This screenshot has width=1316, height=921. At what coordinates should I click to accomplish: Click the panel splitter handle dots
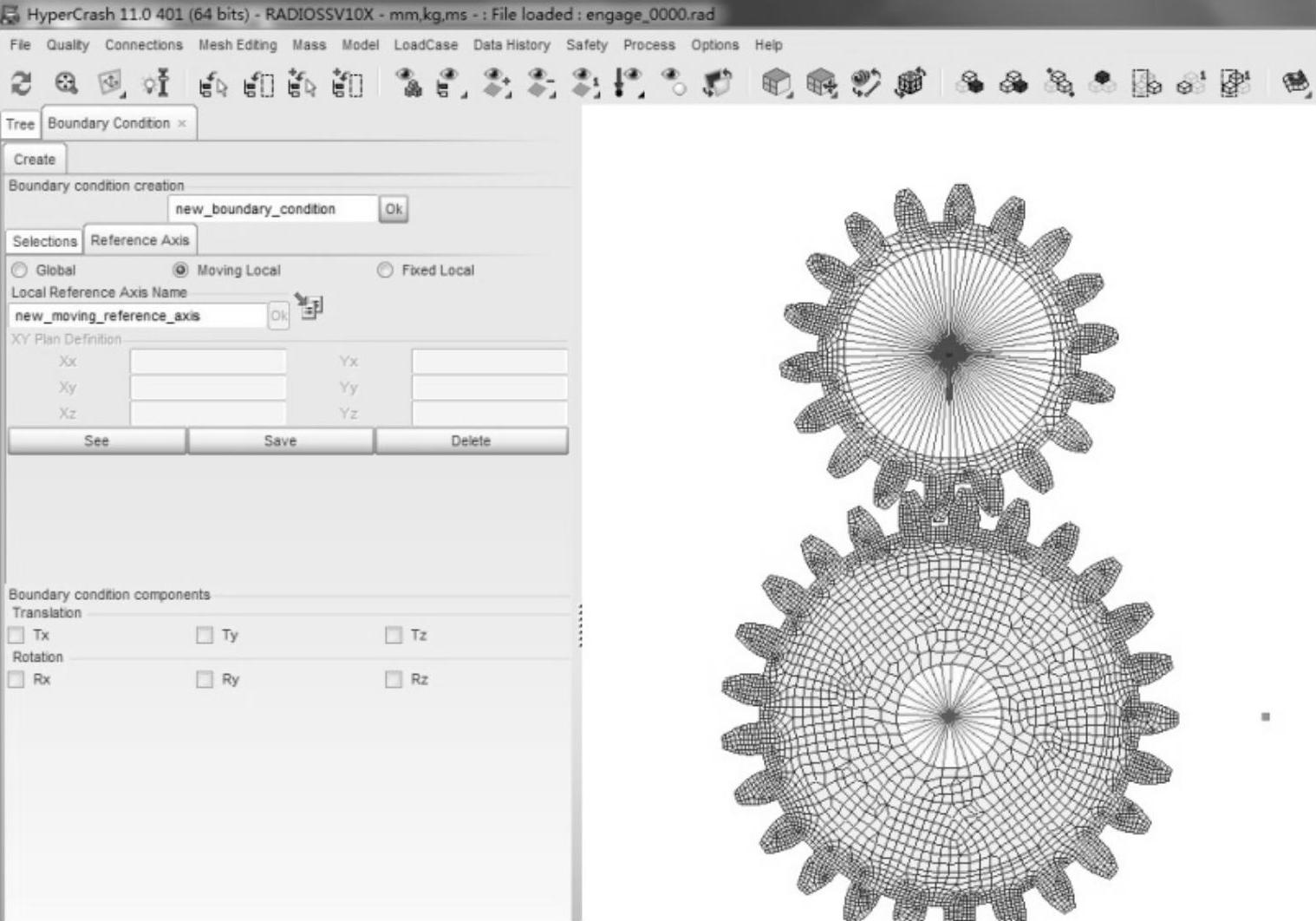point(580,625)
